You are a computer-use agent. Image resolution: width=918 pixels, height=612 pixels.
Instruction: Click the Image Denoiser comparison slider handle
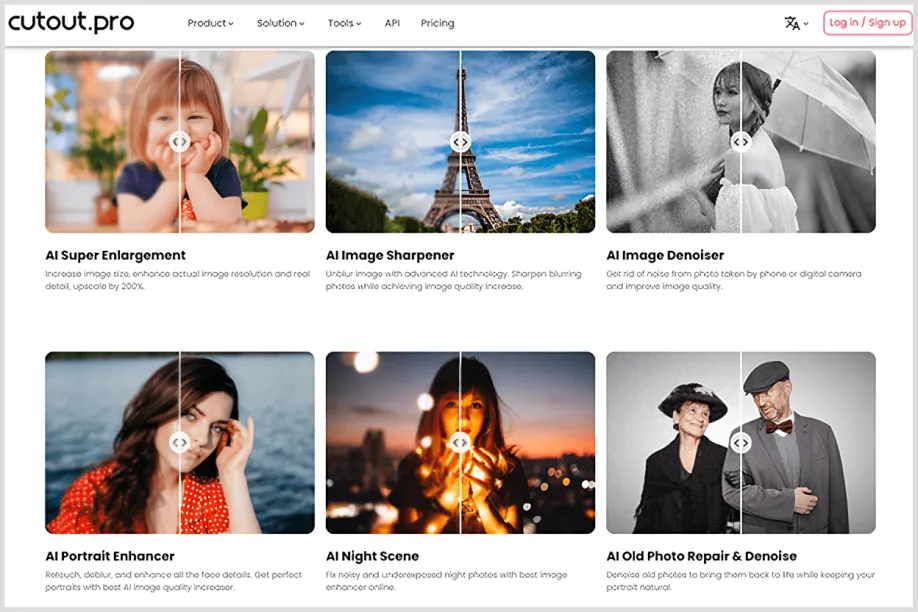pyautogui.click(x=741, y=142)
